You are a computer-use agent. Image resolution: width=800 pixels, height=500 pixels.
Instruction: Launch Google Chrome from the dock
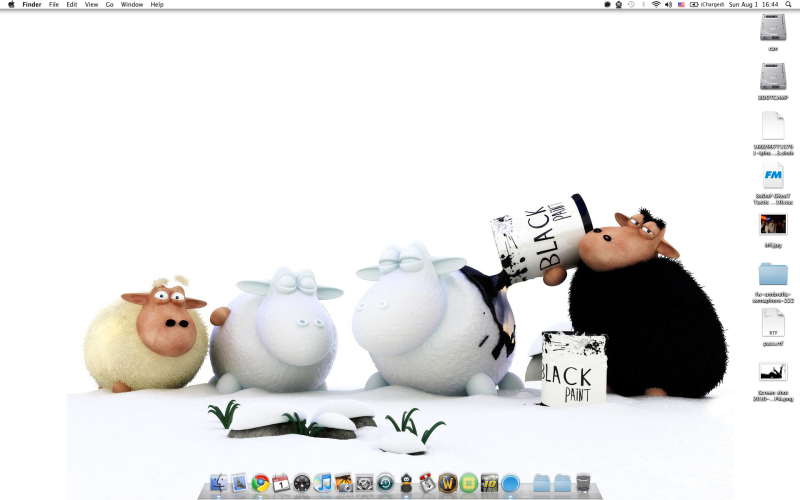point(260,484)
